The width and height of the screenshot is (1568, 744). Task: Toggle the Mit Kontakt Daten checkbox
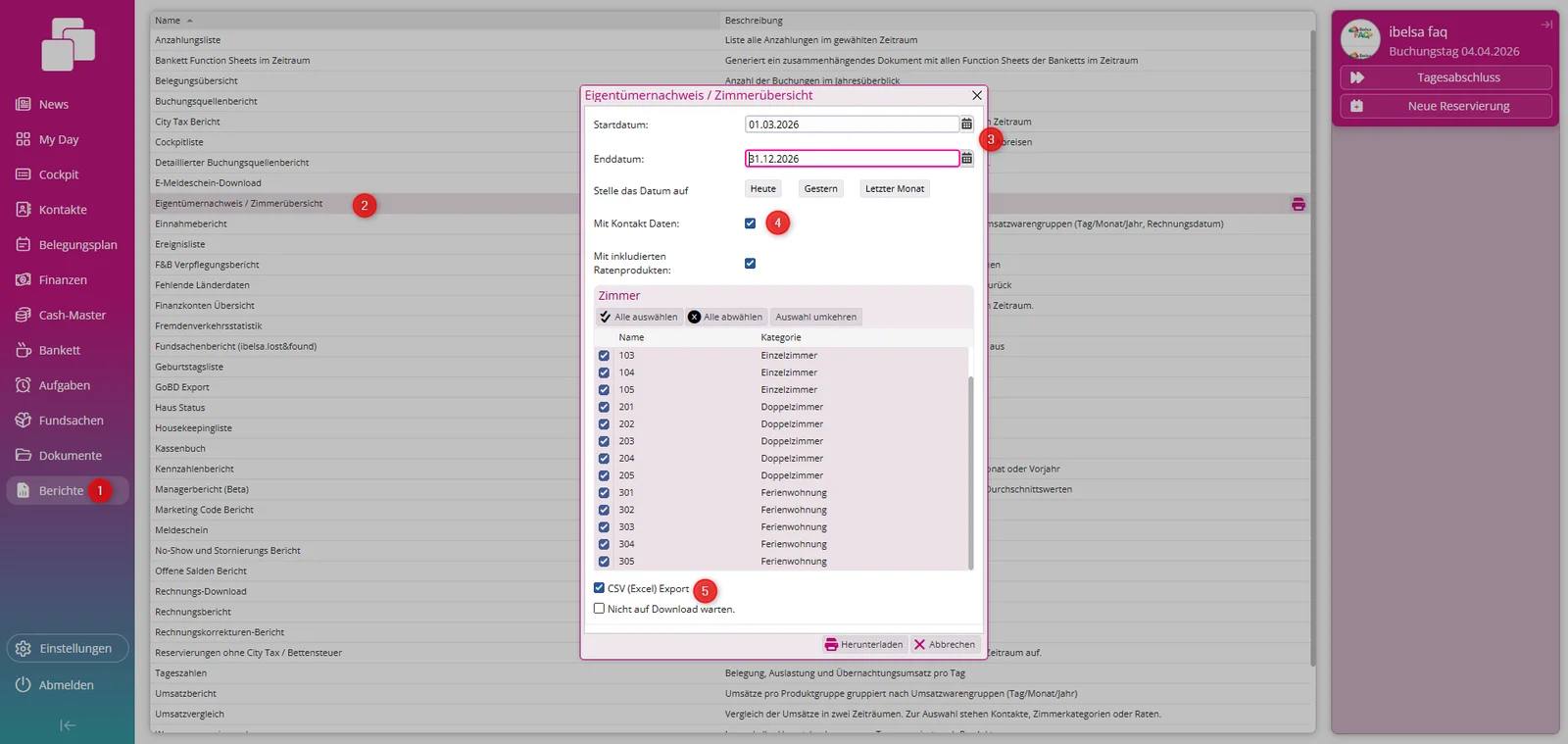pyautogui.click(x=750, y=223)
